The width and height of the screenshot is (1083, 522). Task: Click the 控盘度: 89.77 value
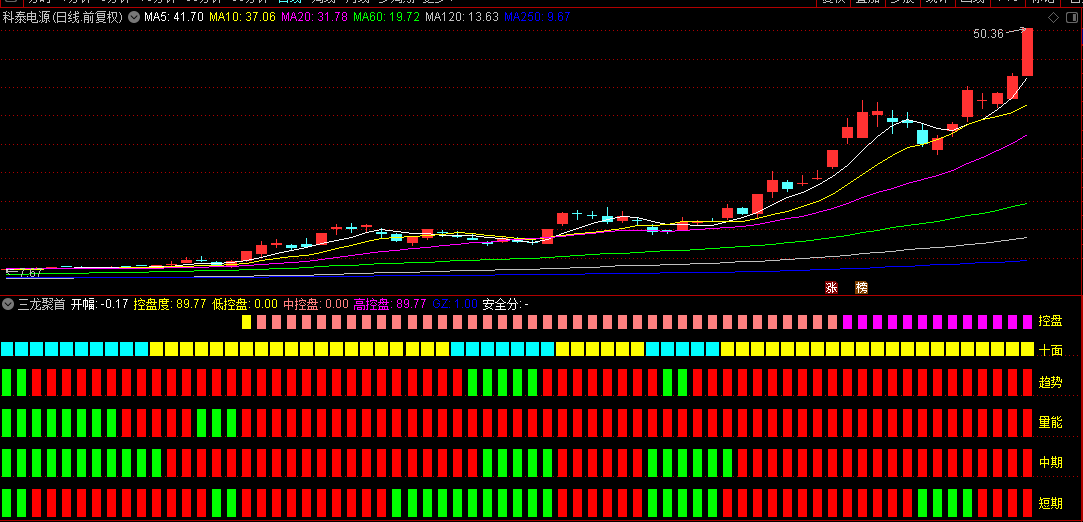(x=170, y=304)
